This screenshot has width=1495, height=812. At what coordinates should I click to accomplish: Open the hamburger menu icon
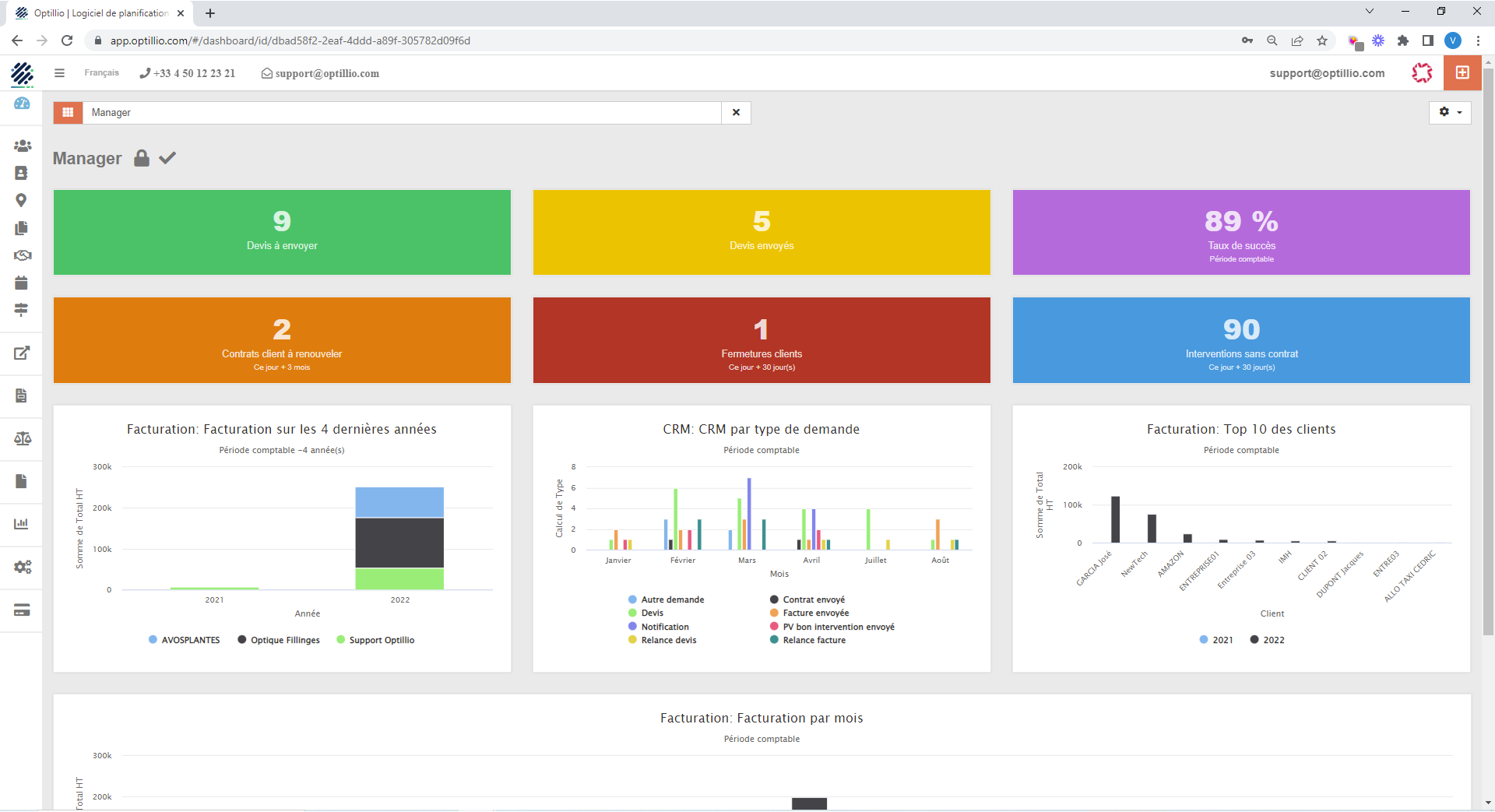pos(59,73)
